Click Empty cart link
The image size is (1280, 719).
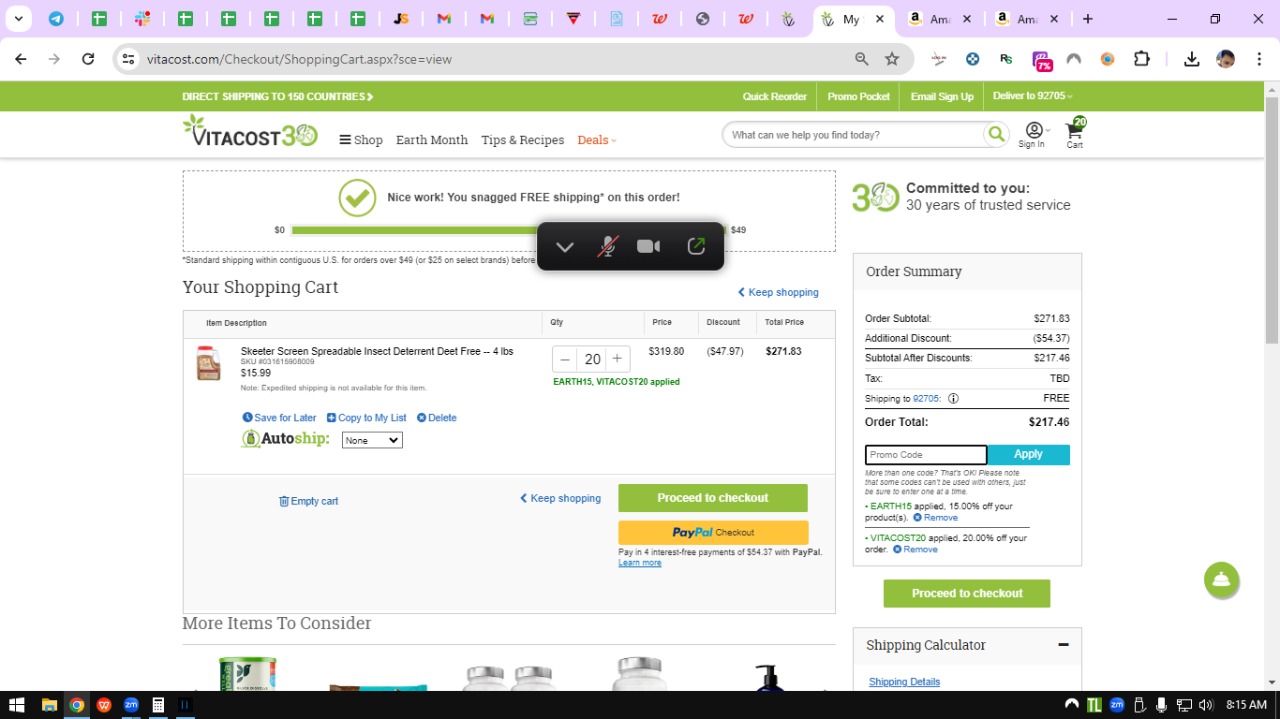point(308,501)
